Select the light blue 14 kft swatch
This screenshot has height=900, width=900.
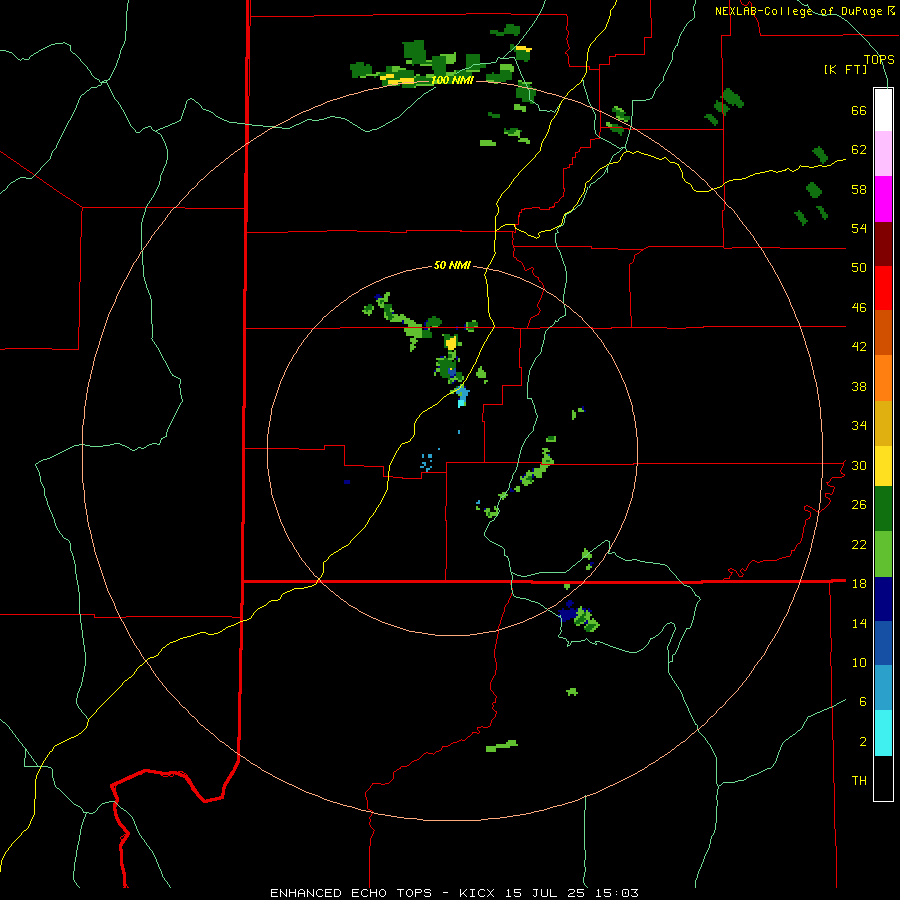point(883,688)
